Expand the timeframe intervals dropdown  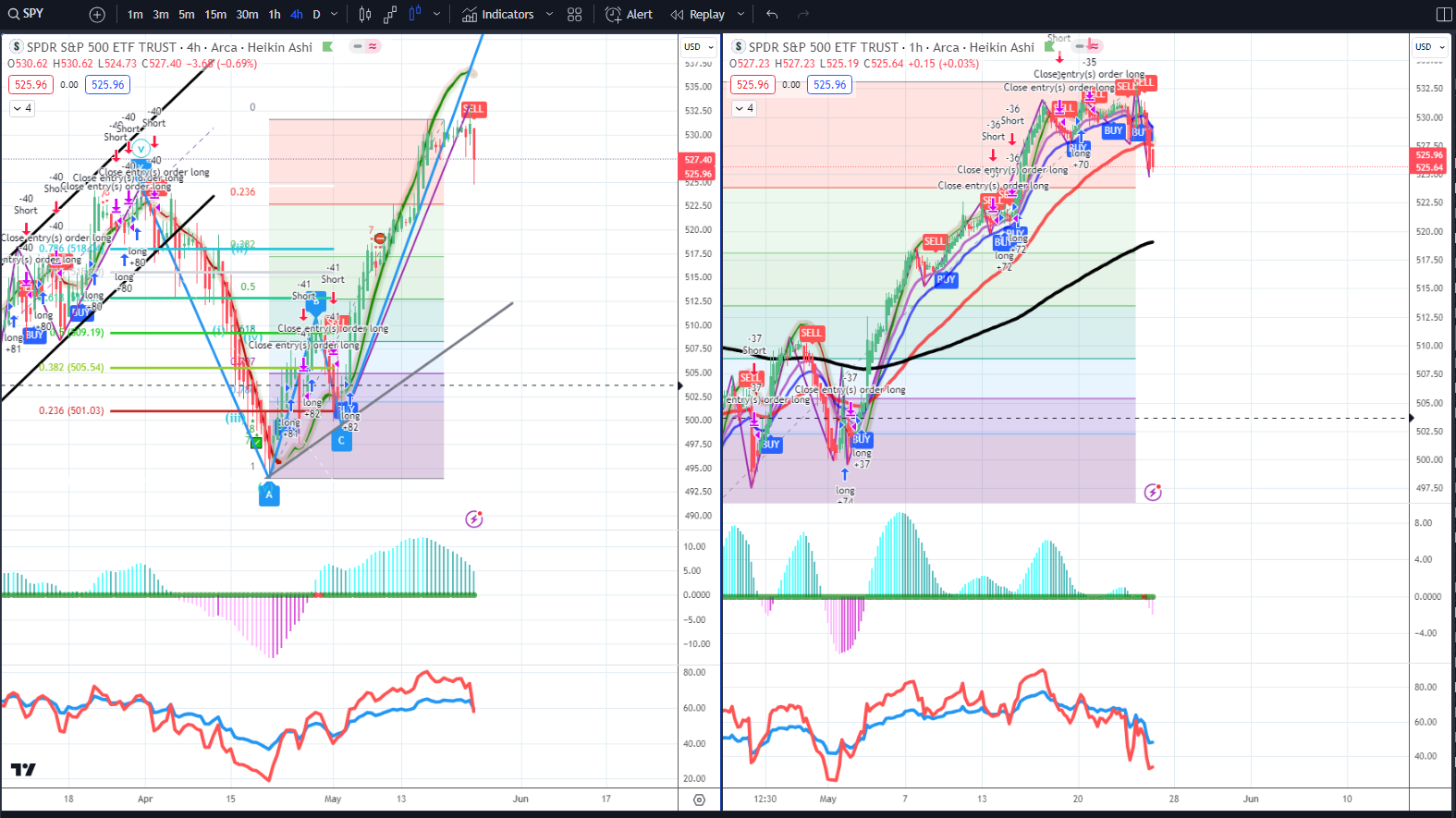pyautogui.click(x=335, y=15)
